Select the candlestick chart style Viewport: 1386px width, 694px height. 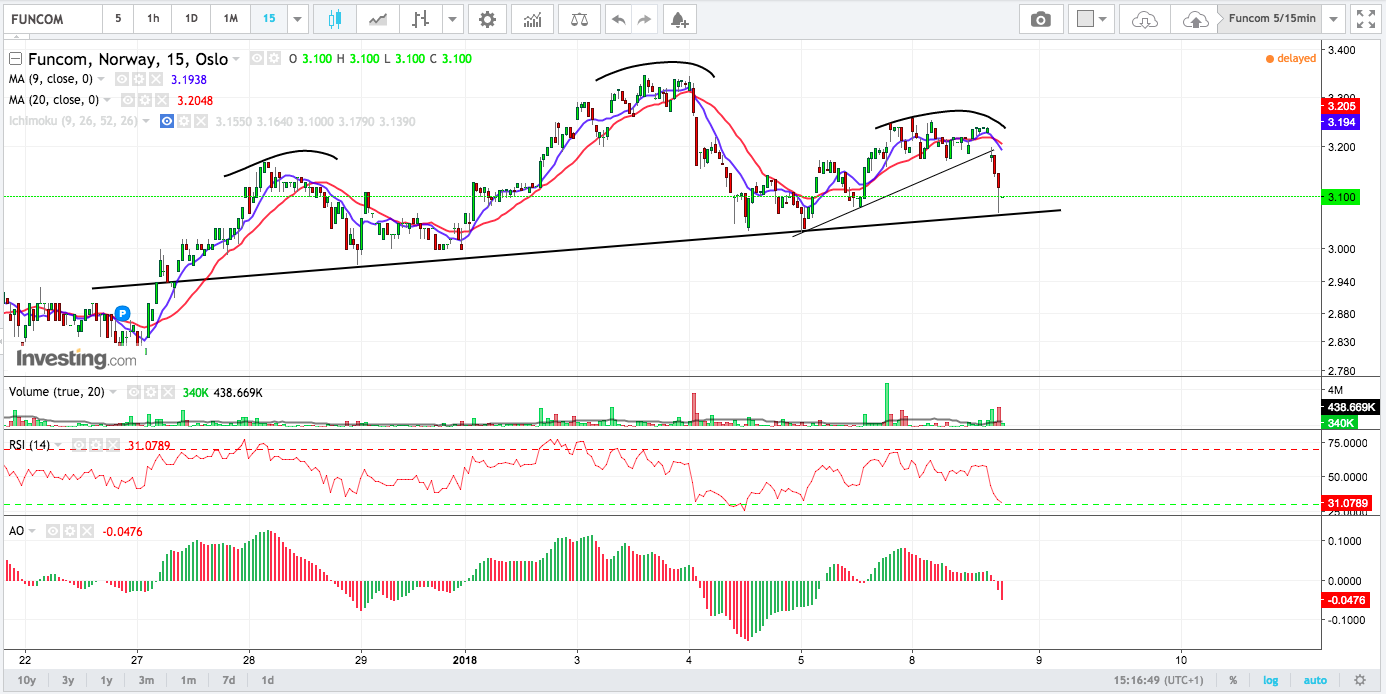tap(335, 19)
